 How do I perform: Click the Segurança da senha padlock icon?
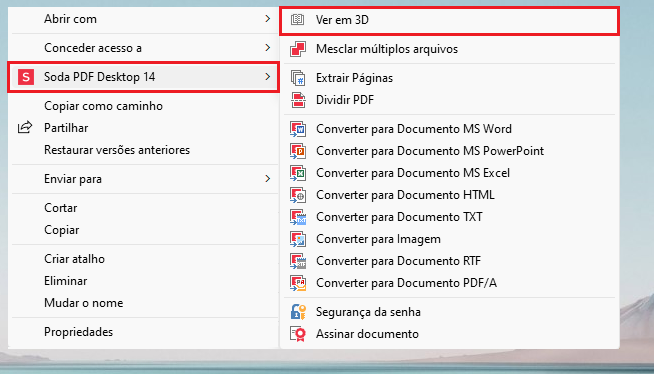pyautogui.click(x=298, y=312)
